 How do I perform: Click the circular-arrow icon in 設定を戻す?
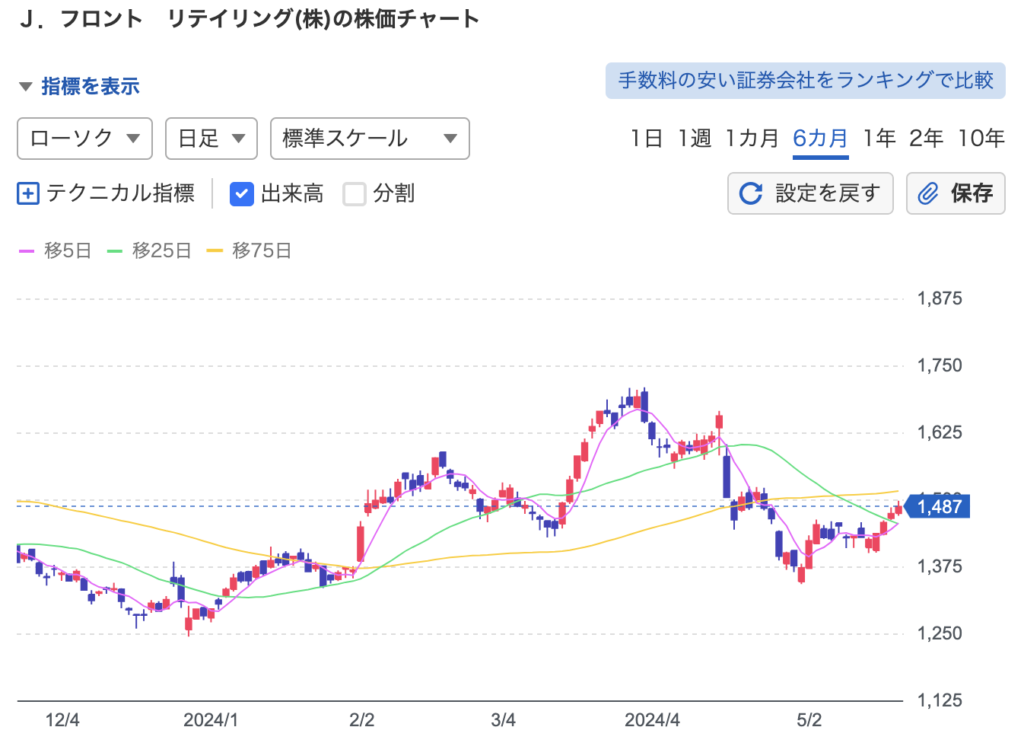(750, 193)
